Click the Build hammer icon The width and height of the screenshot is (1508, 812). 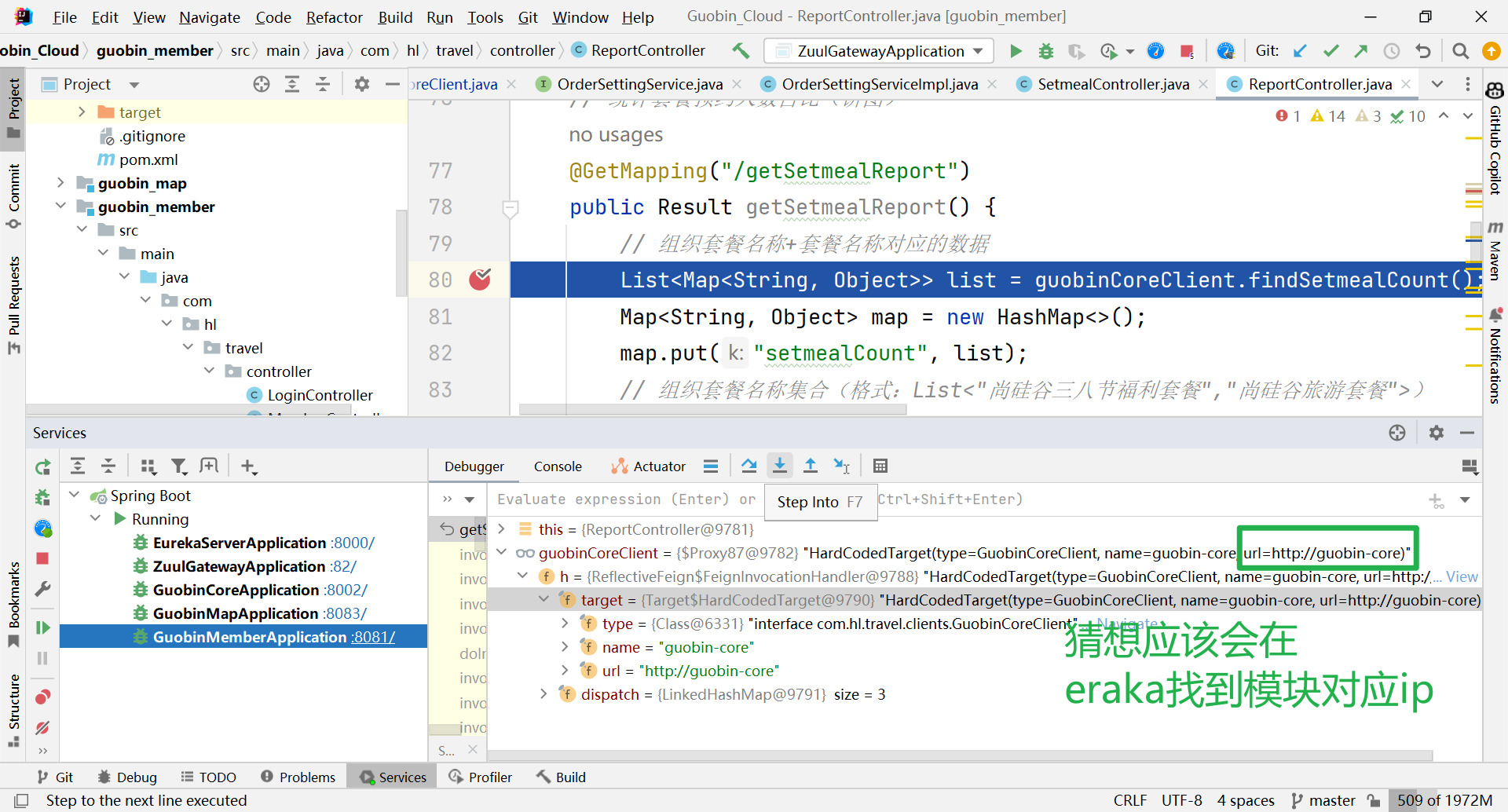point(741,51)
